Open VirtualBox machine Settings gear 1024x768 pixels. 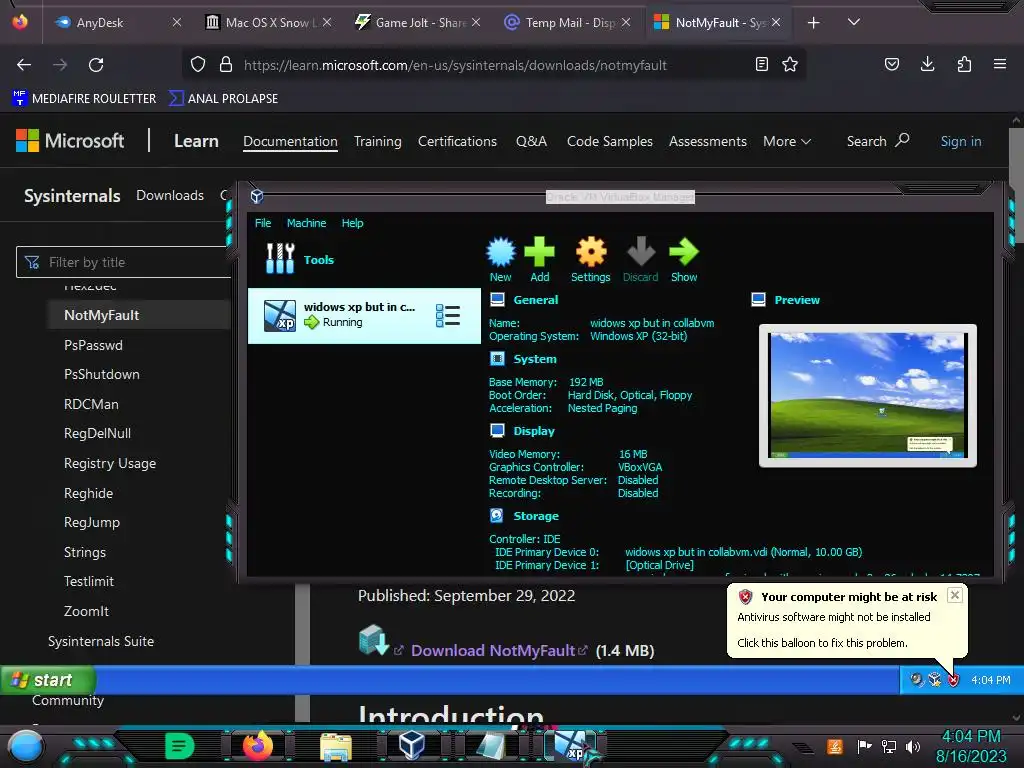coord(590,252)
